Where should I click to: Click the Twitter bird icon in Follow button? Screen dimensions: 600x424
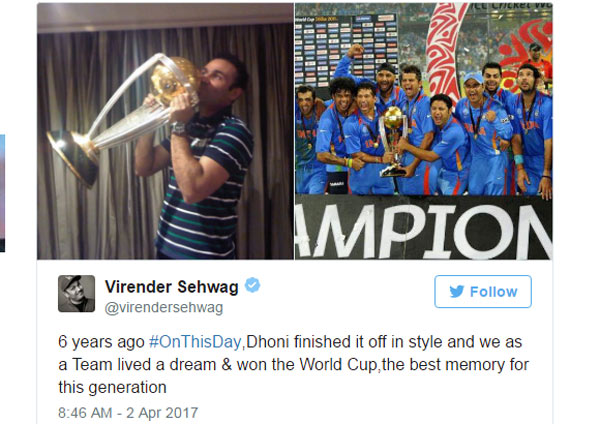point(457,292)
